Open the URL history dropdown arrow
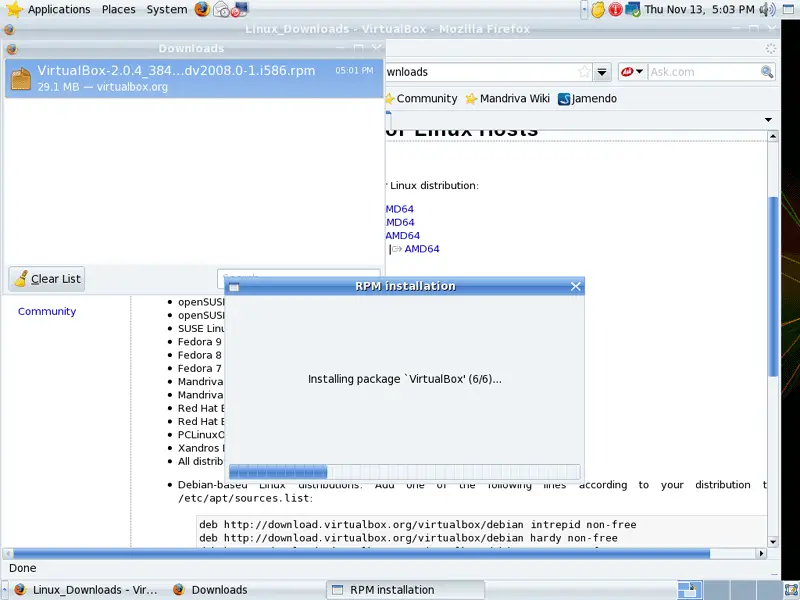The height and width of the screenshot is (600, 800). (x=602, y=72)
